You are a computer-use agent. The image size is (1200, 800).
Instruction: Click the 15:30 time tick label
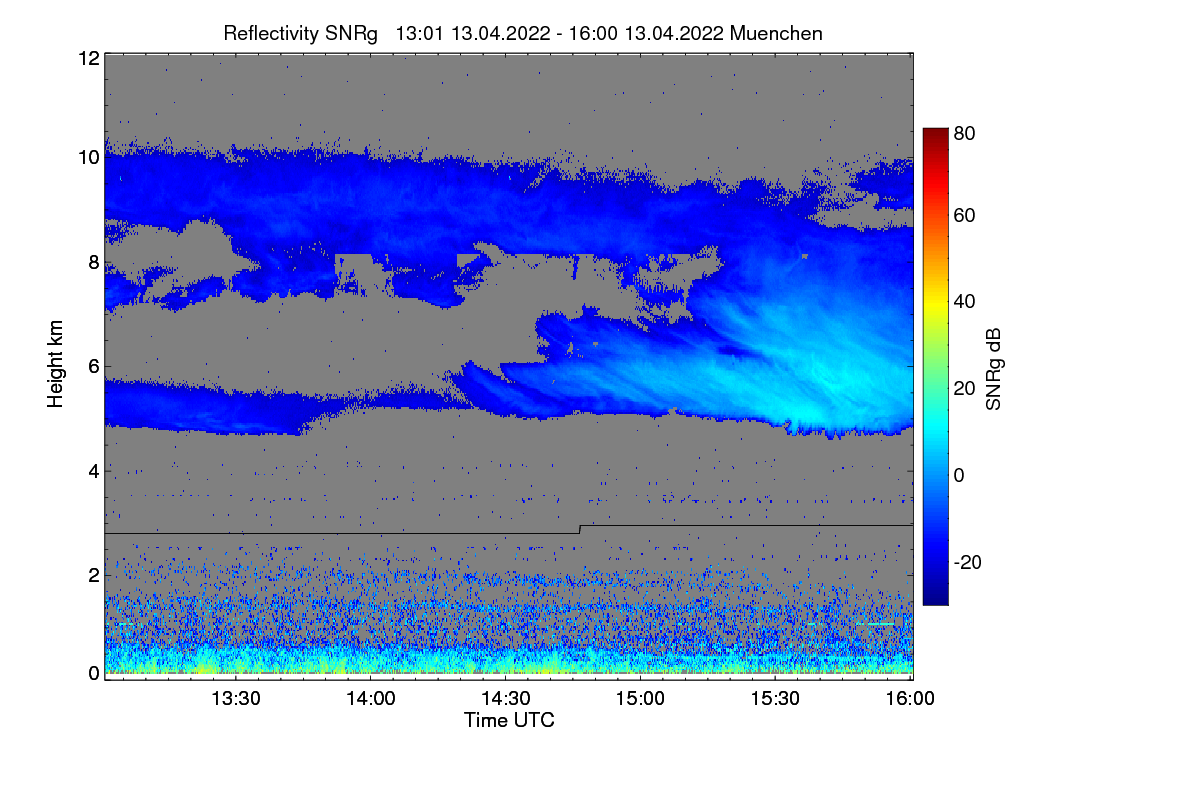point(776,699)
